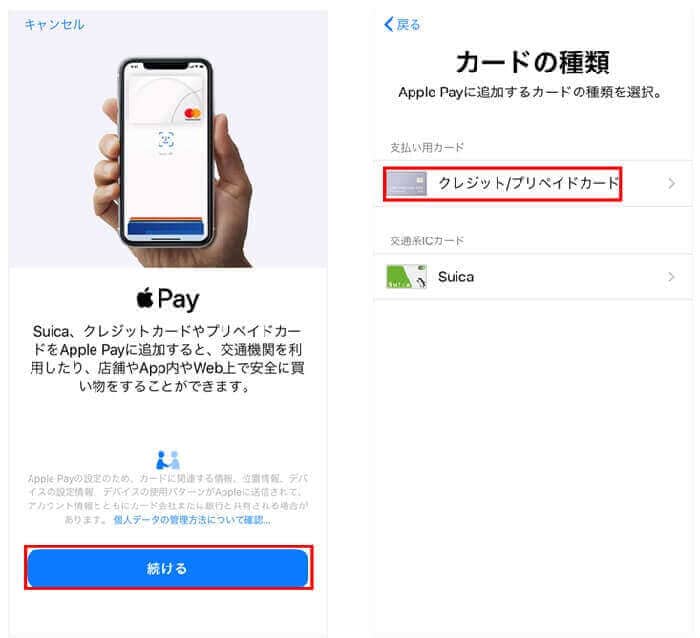The width and height of the screenshot is (700, 638).
Task: Tap the blue 続ける continue button
Action: [168, 567]
